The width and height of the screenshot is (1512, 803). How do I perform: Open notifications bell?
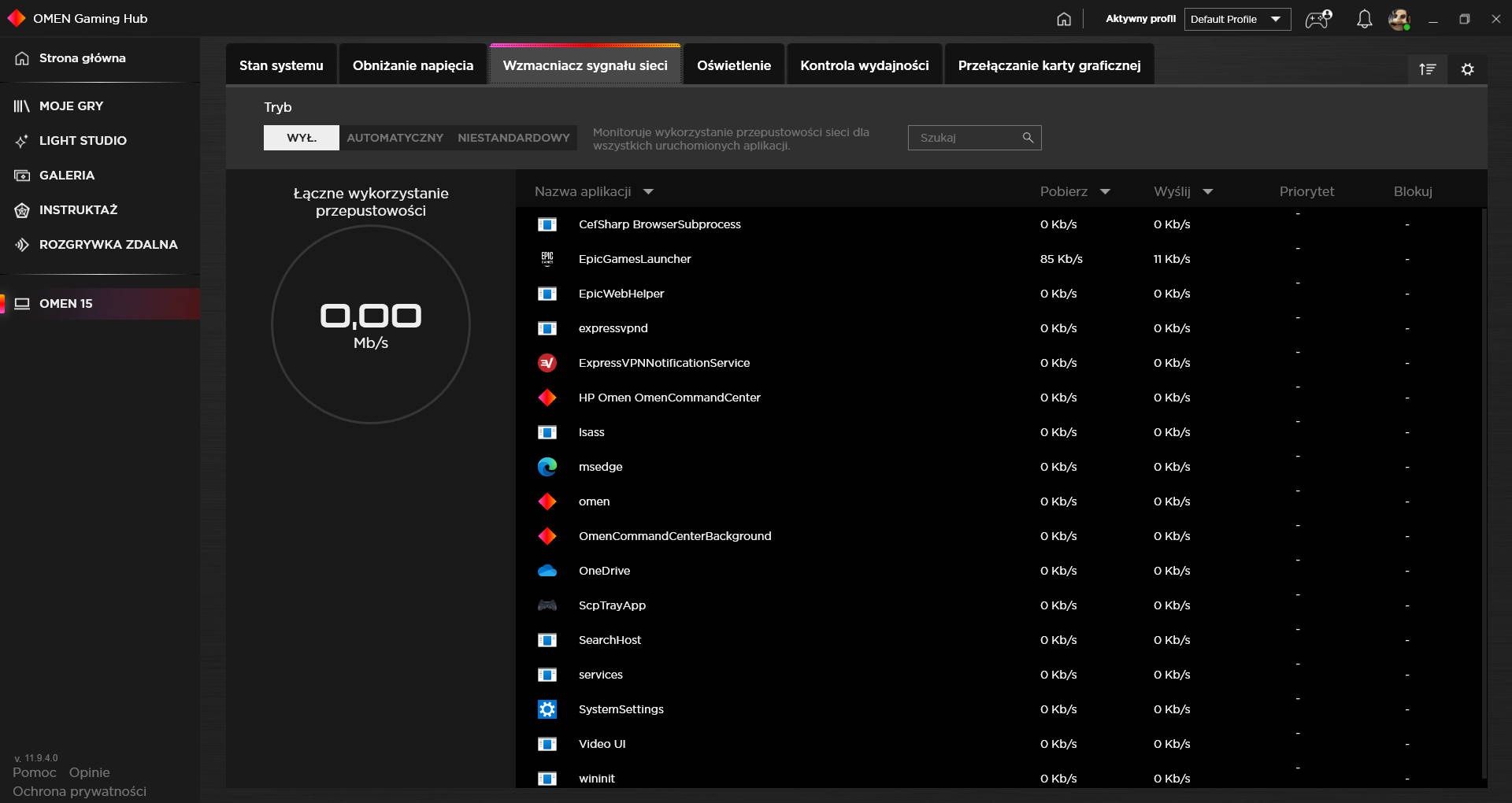[x=1365, y=19]
